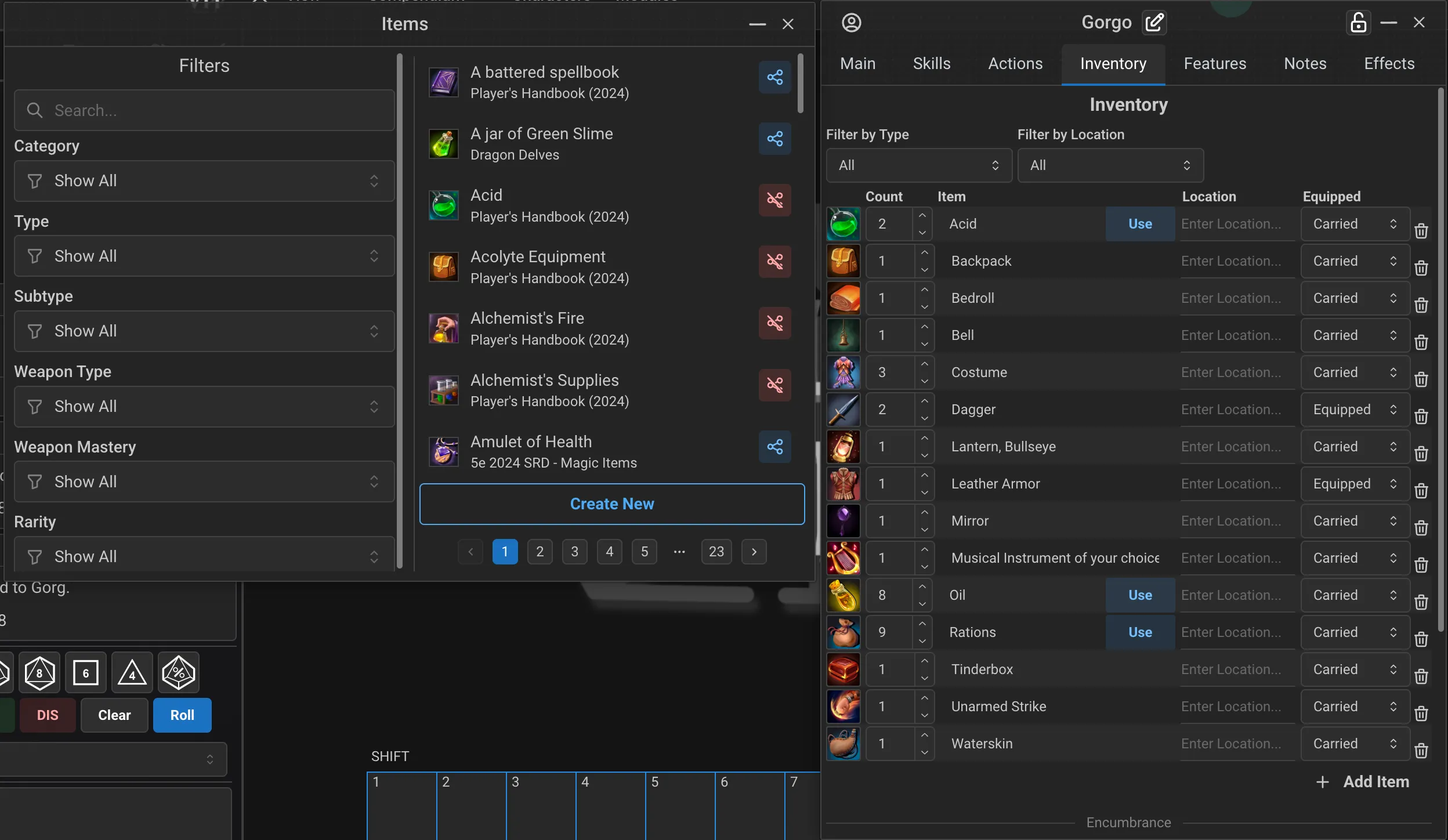Click the edit pencil icon beside Gorgo

pos(1154,23)
